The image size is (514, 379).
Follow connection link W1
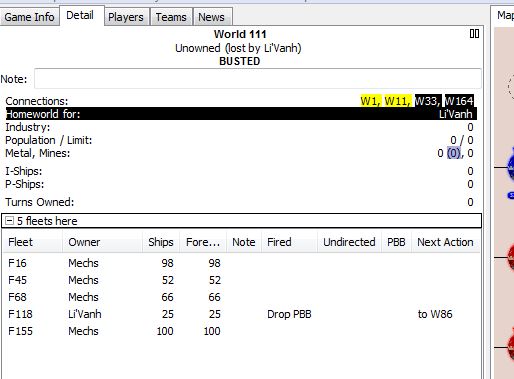pyautogui.click(x=371, y=101)
